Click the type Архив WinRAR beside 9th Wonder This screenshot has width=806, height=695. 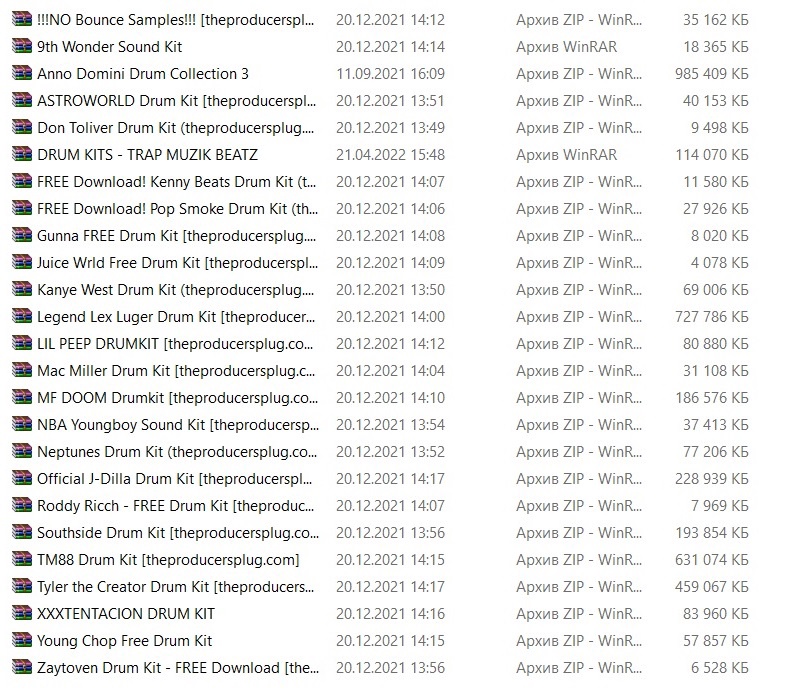pos(566,47)
